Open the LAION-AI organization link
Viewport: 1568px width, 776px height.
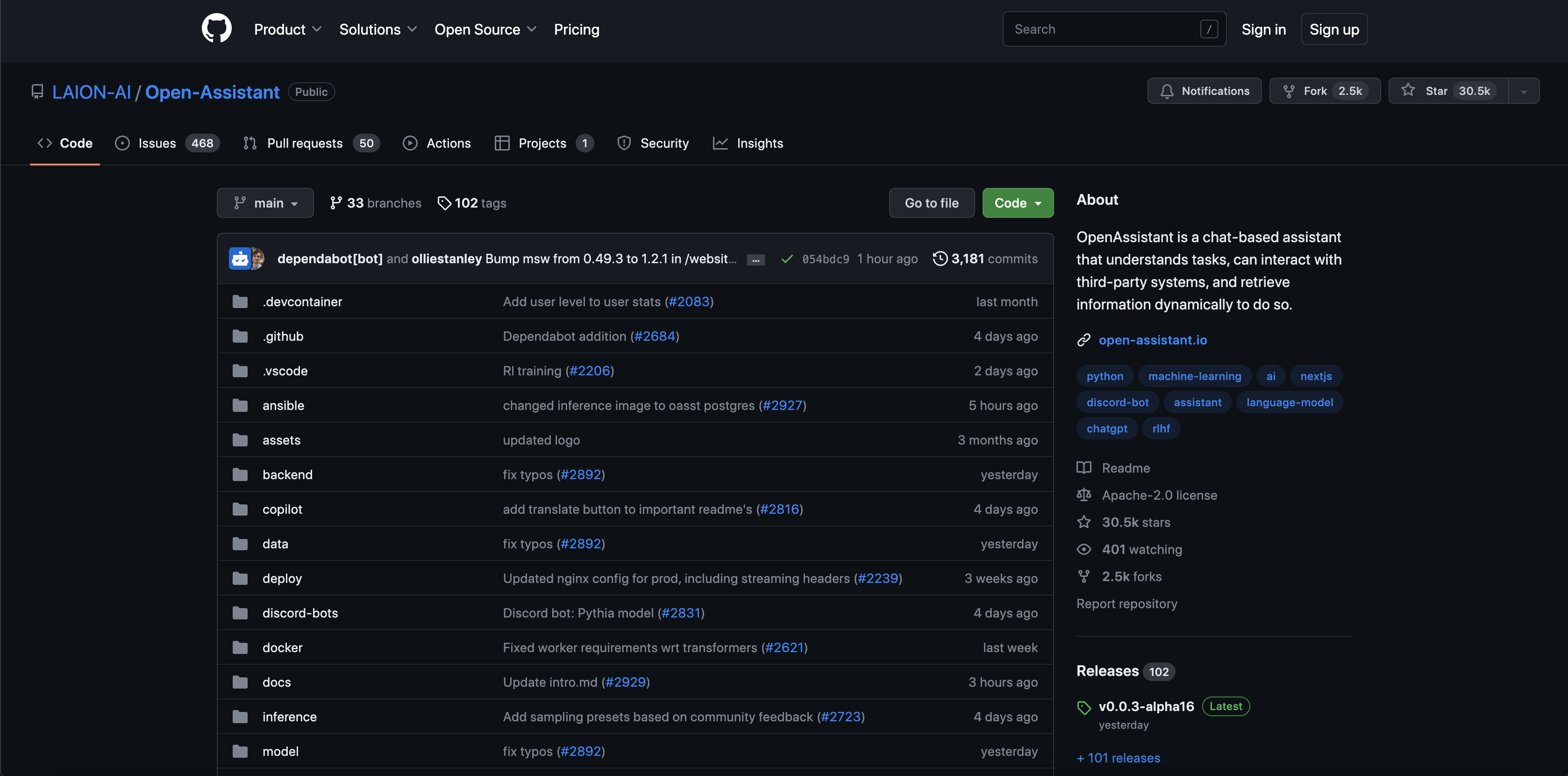91,92
